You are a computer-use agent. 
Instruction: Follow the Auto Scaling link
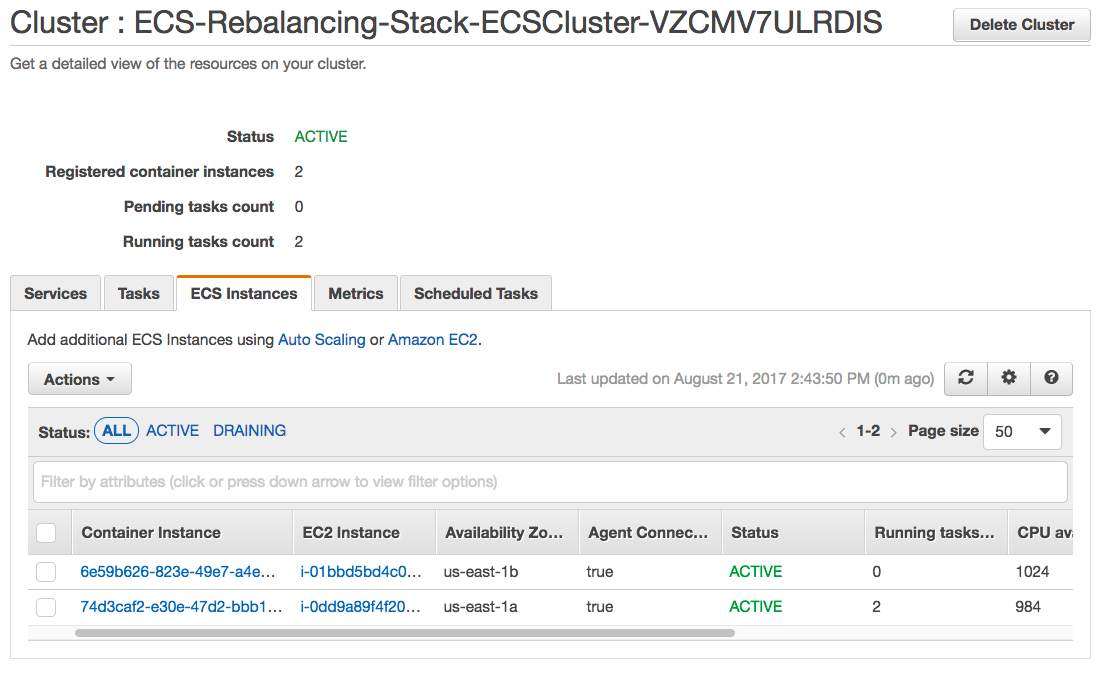point(322,340)
